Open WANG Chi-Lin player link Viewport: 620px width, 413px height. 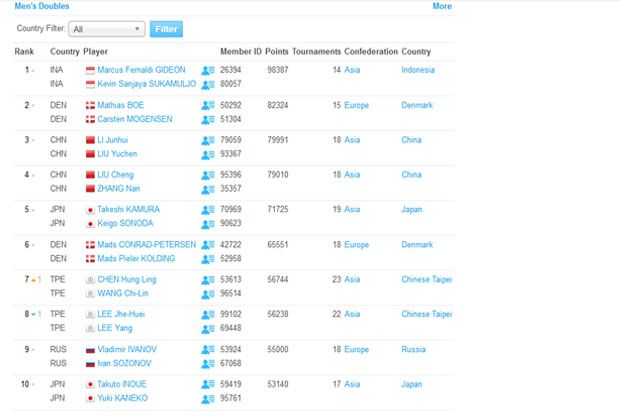pos(123,293)
